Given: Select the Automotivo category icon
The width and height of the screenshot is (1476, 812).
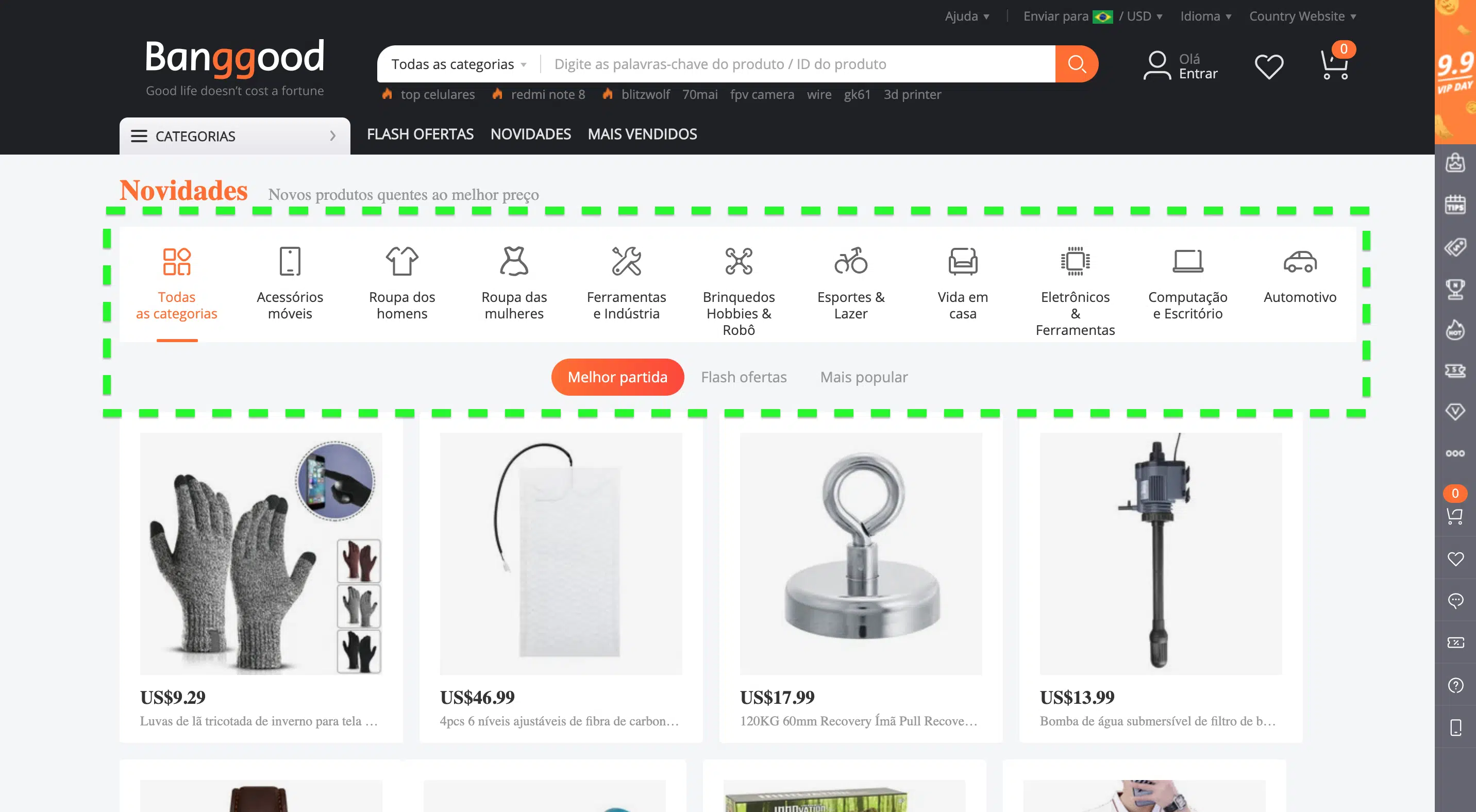Looking at the screenshot, I should (1300, 262).
